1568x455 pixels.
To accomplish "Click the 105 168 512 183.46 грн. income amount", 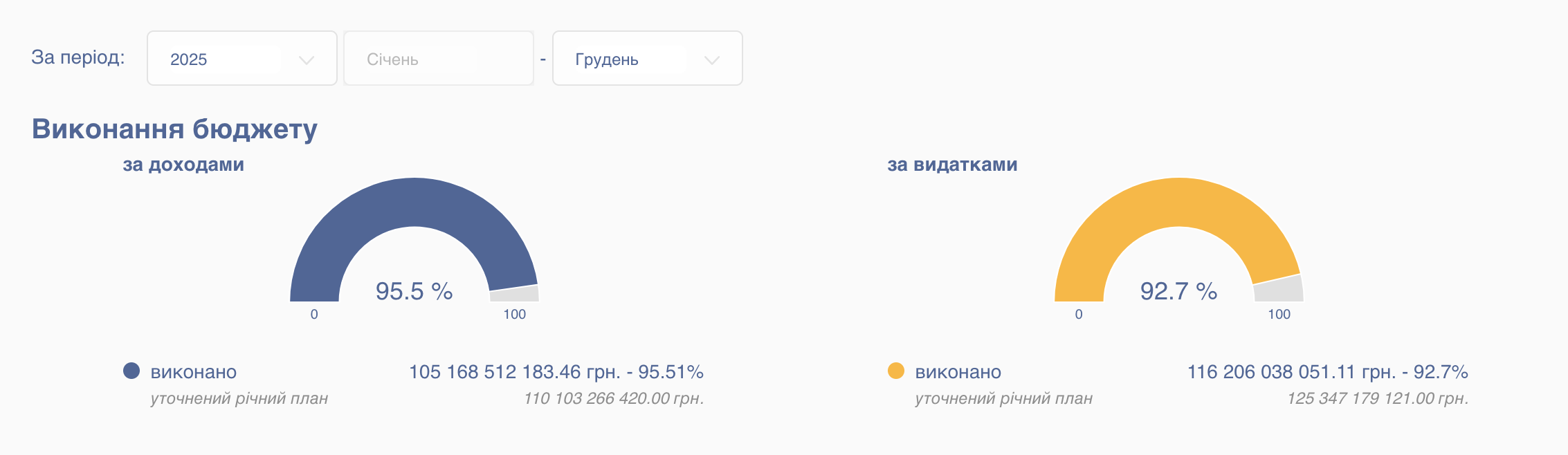I will click(x=514, y=372).
